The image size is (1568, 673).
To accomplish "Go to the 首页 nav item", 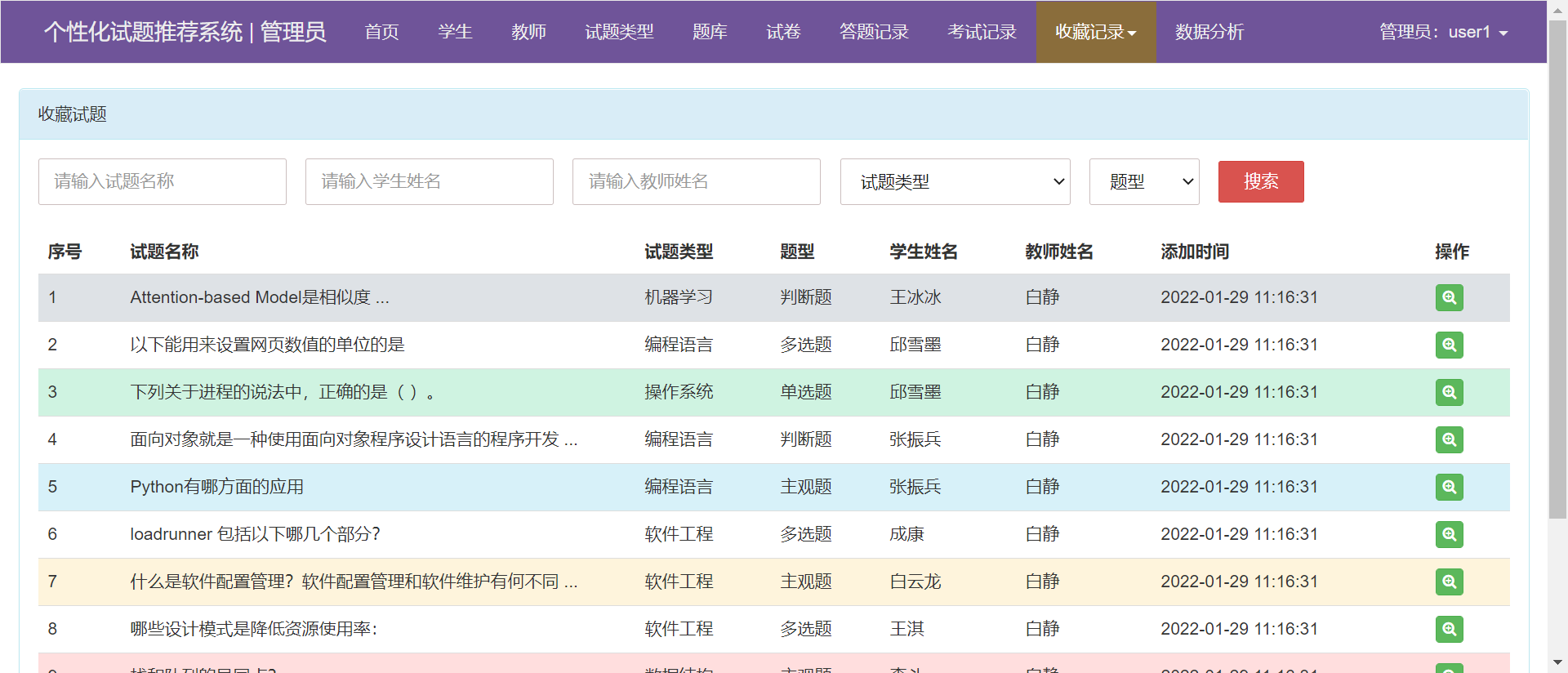I will tap(382, 32).
